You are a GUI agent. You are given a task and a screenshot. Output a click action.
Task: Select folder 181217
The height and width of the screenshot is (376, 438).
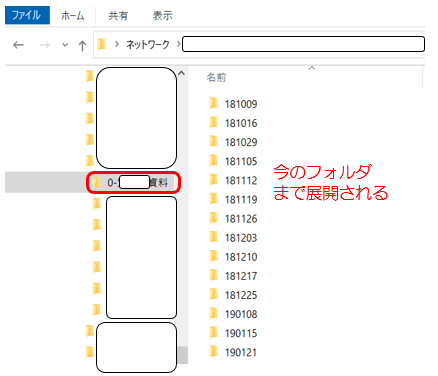click(234, 276)
